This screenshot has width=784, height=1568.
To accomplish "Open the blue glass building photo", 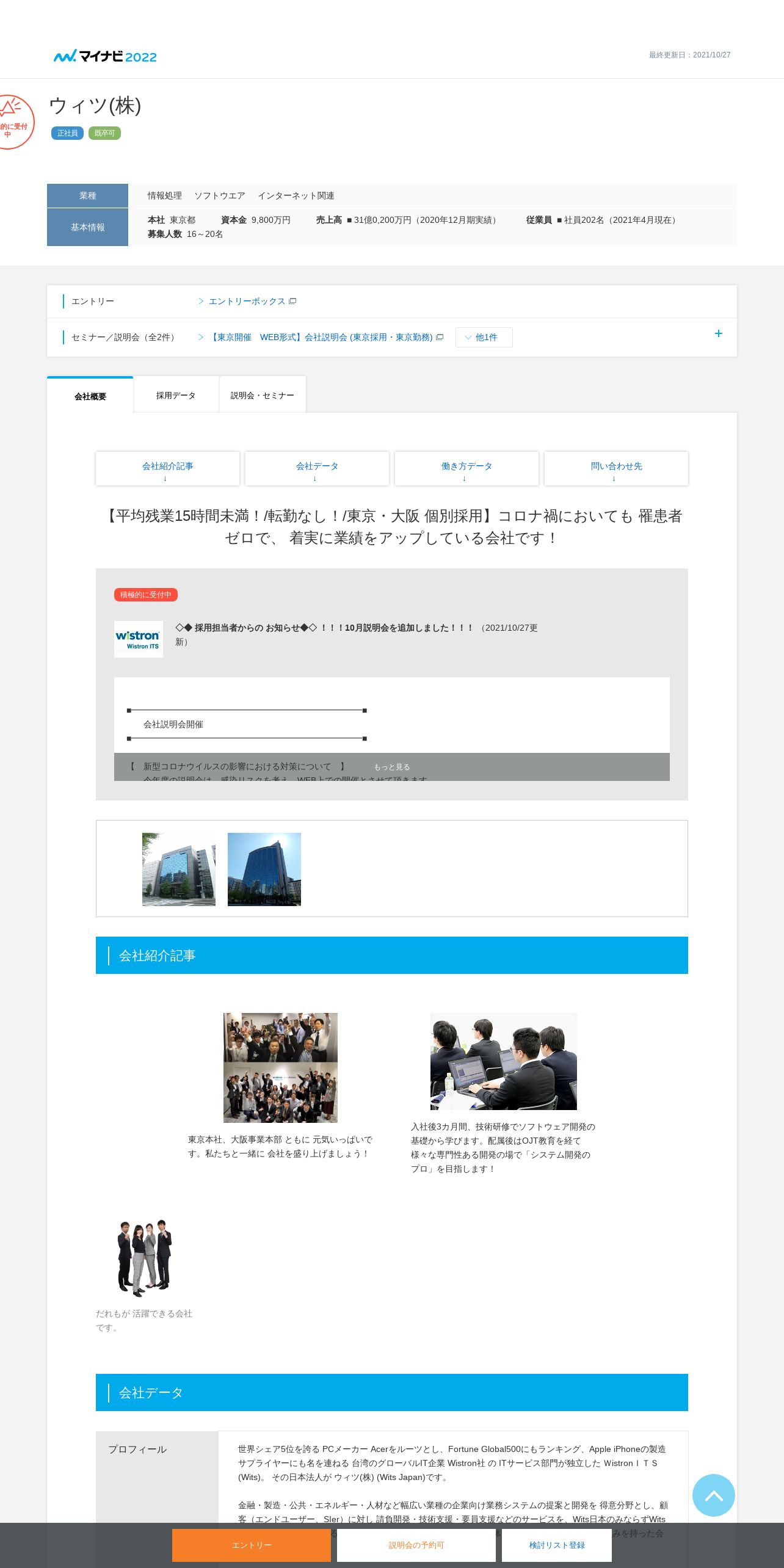I will pos(264,869).
